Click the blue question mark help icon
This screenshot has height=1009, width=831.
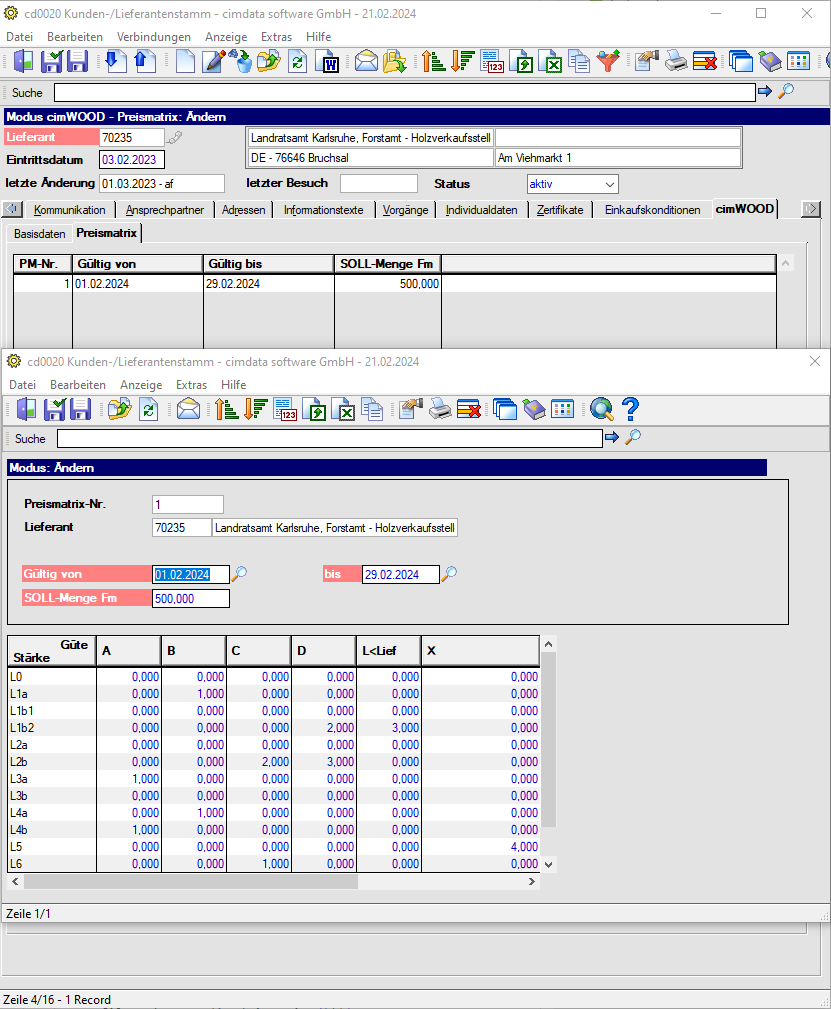pyautogui.click(x=630, y=409)
